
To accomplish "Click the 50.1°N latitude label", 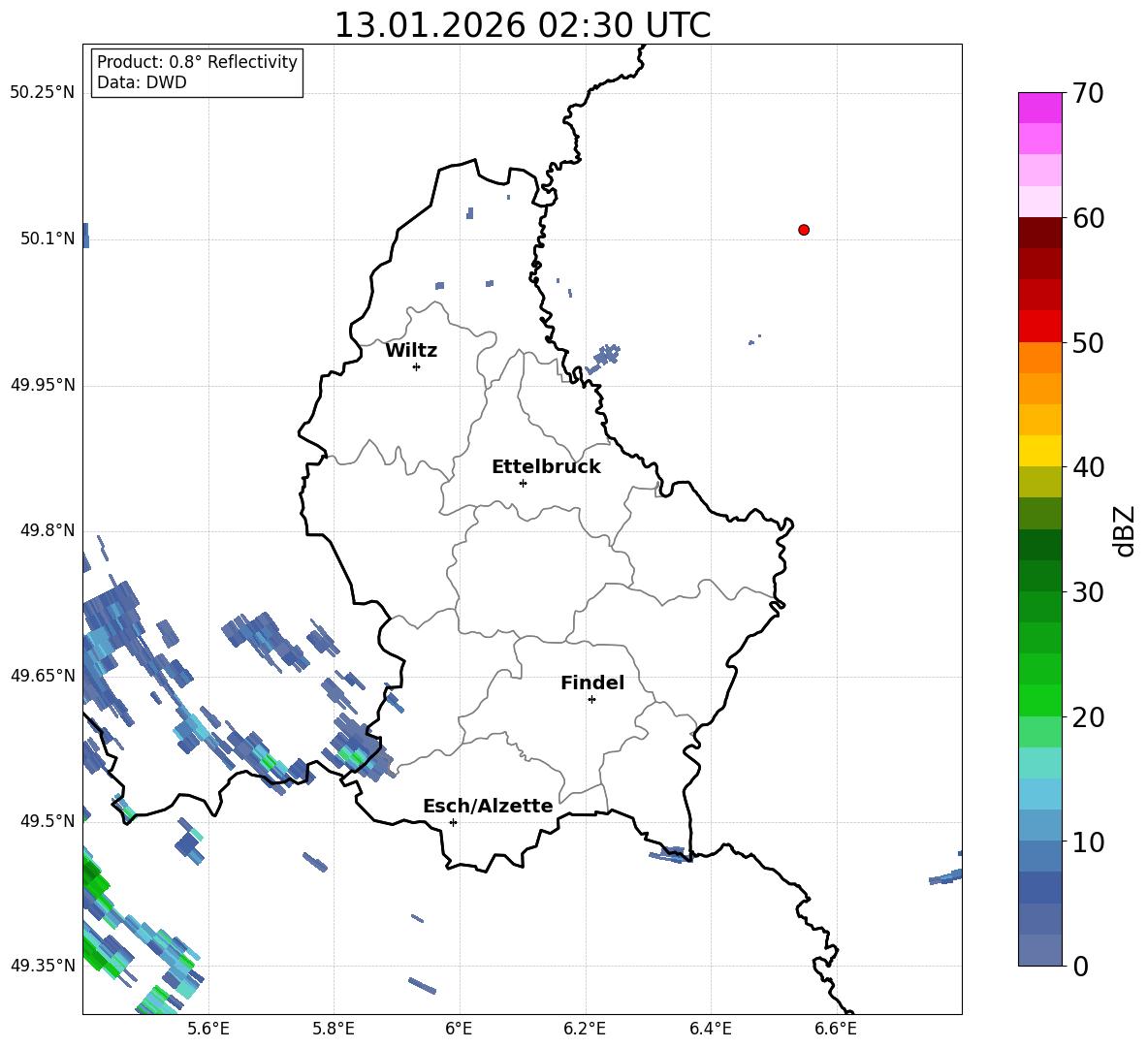I will point(48,238).
